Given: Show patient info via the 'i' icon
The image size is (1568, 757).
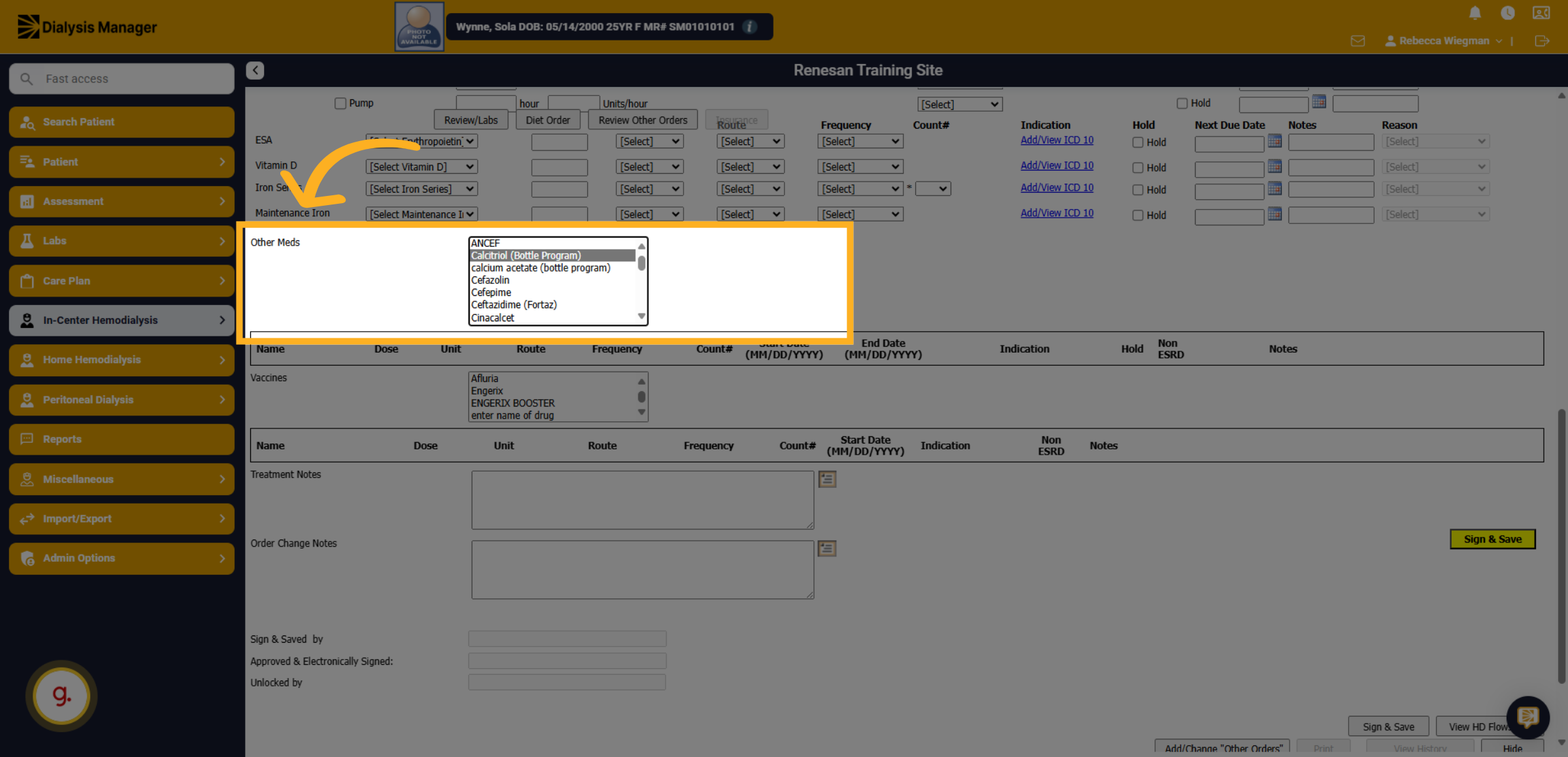Looking at the screenshot, I should 750,27.
